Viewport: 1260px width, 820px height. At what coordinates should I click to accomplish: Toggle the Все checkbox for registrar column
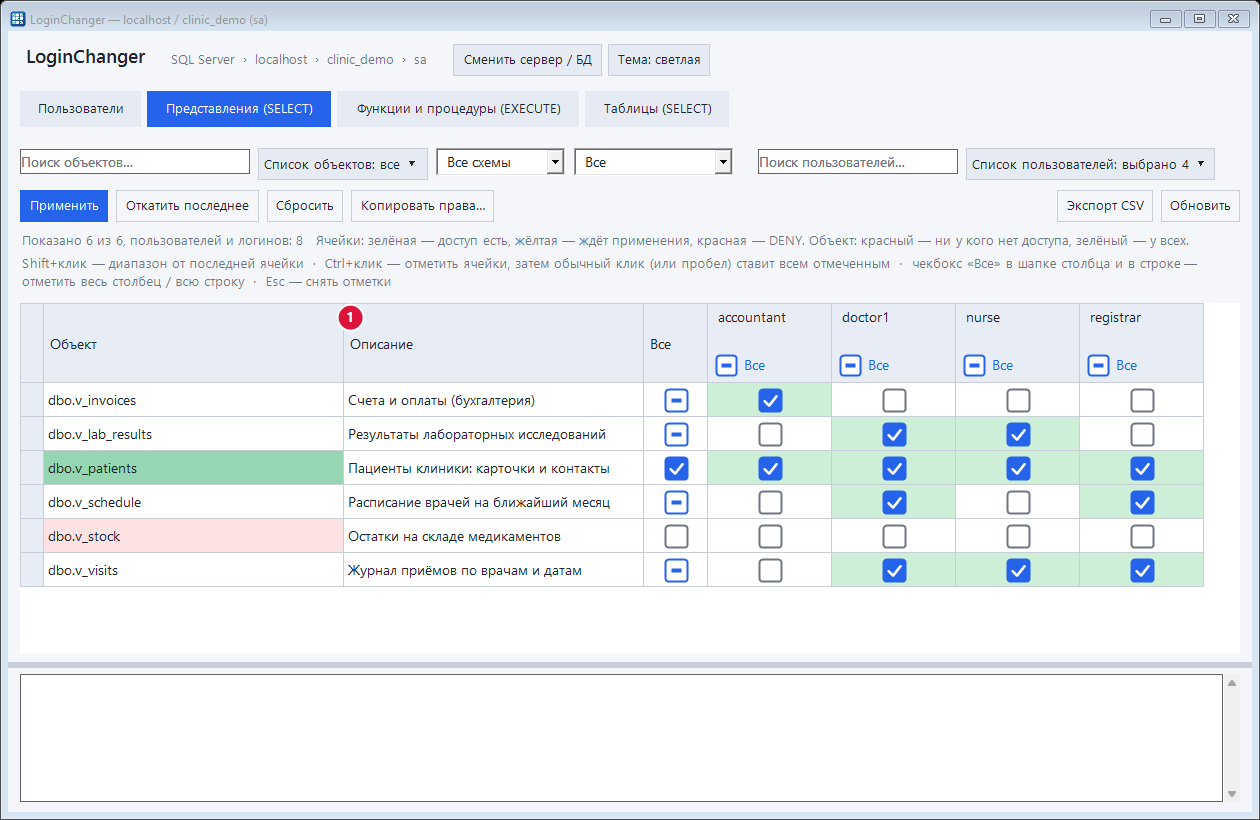1099,366
